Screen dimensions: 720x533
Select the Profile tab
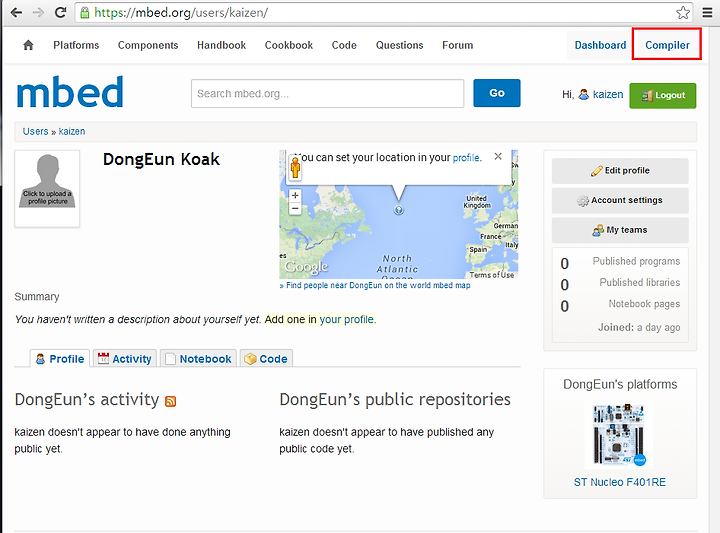(60, 359)
